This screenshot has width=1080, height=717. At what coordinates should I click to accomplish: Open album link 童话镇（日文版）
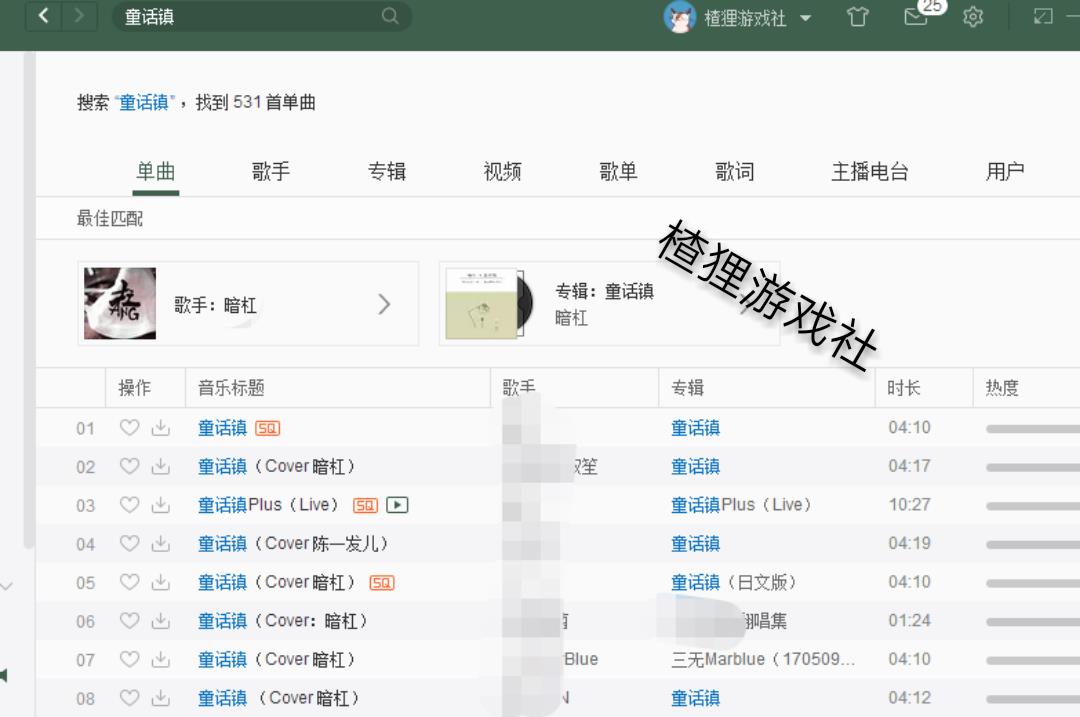pos(733,582)
